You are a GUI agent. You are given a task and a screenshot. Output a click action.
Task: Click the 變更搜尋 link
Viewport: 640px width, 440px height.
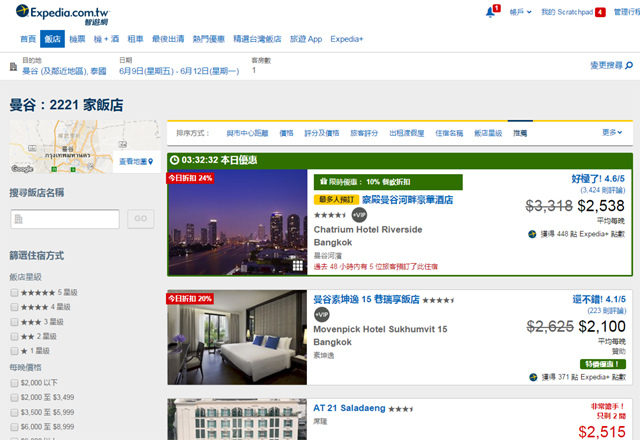(607, 65)
